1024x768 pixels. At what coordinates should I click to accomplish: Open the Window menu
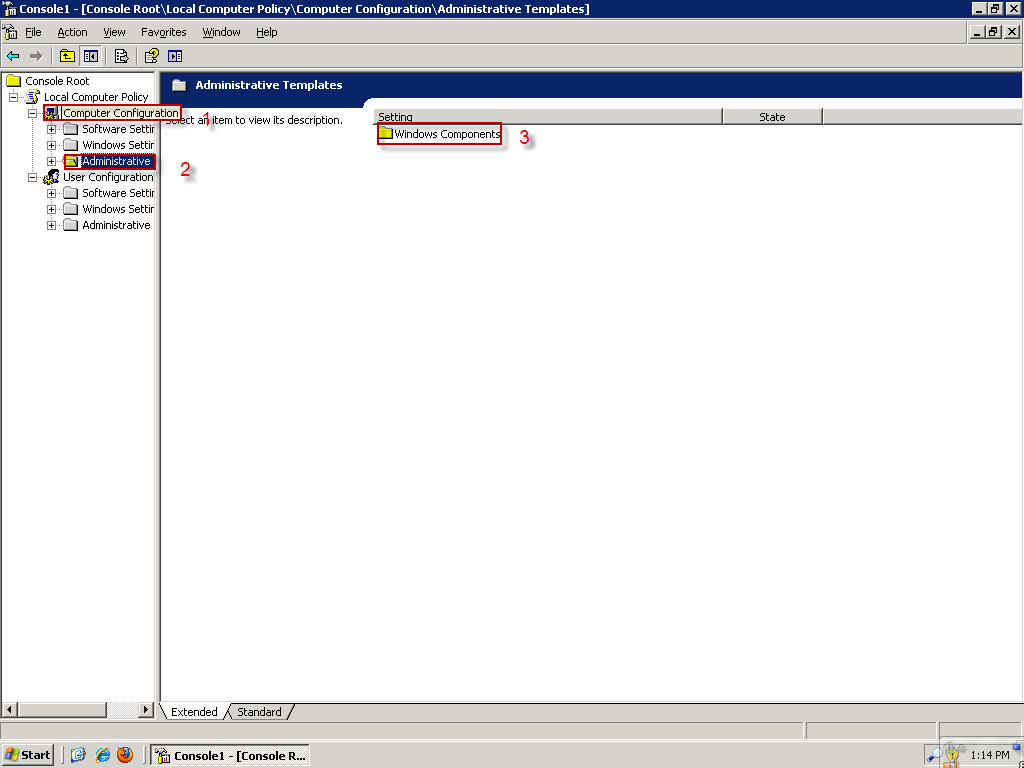click(221, 32)
